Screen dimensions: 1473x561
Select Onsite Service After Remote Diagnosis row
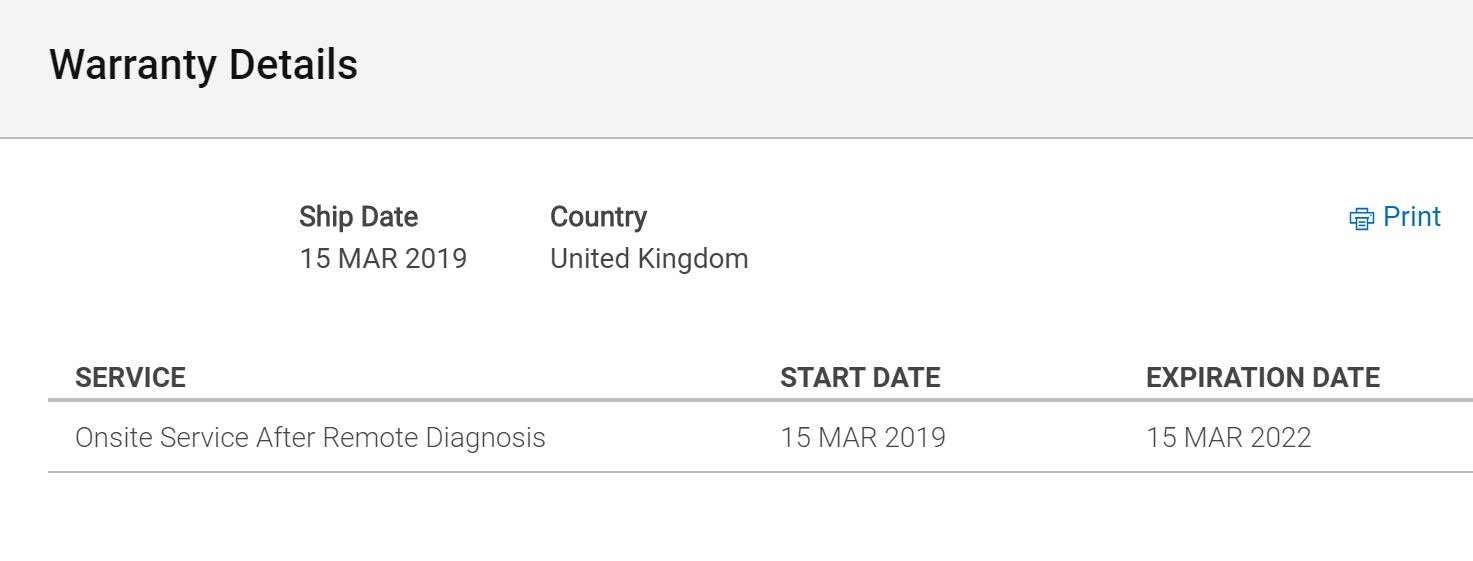point(760,437)
